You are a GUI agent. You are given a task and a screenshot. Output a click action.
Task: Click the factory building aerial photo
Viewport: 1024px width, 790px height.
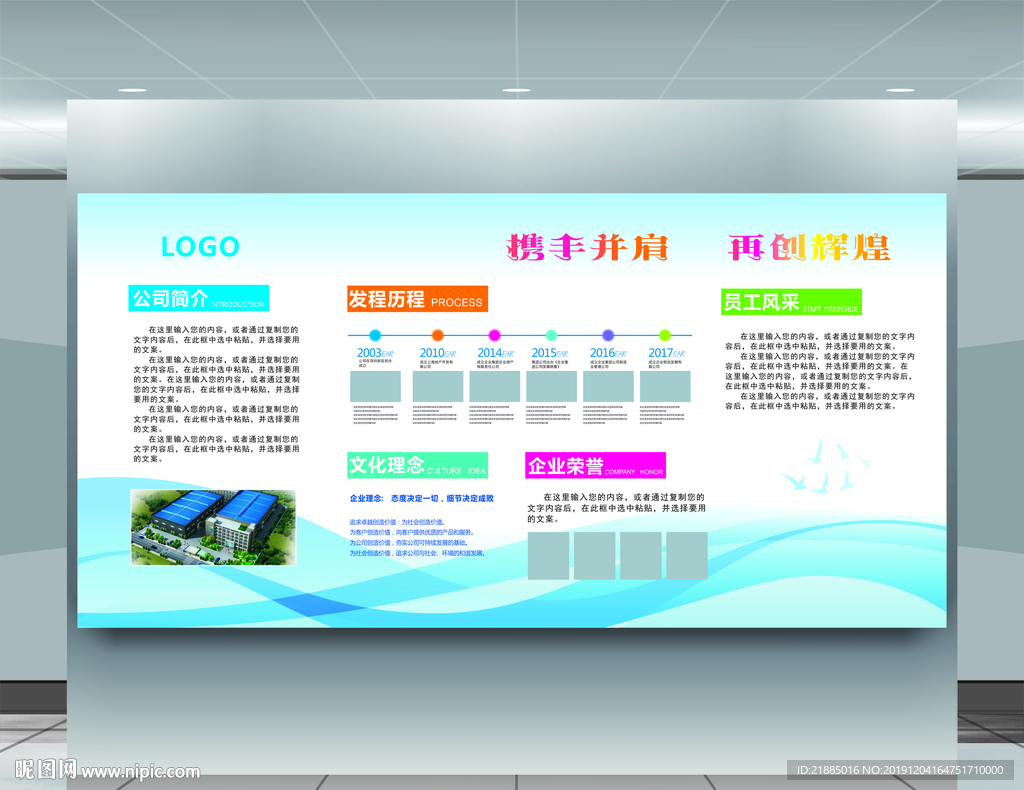click(213, 528)
